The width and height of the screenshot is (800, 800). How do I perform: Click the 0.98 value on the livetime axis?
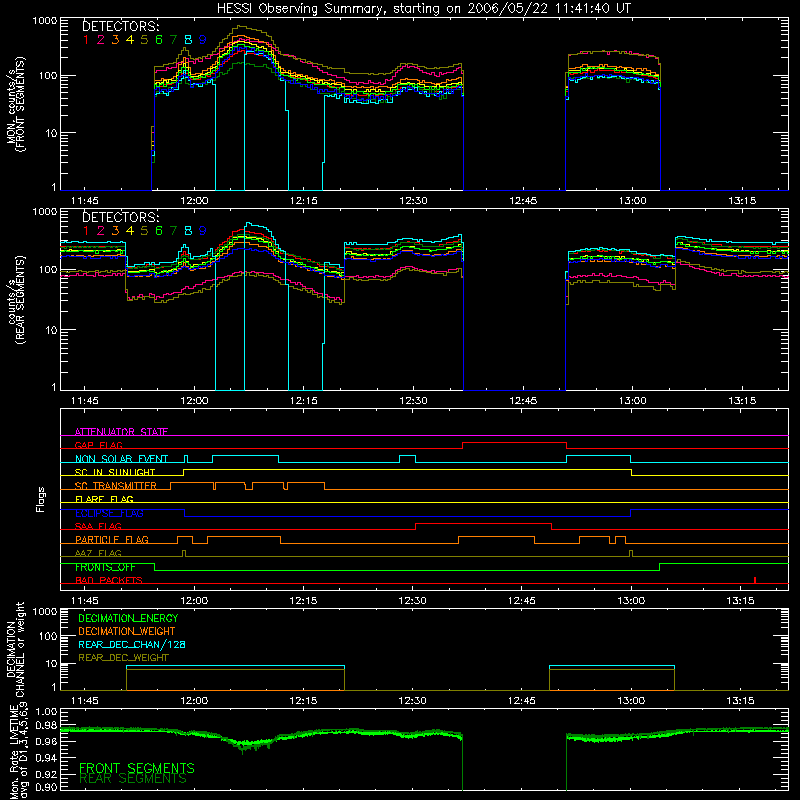pyautogui.click(x=46, y=726)
